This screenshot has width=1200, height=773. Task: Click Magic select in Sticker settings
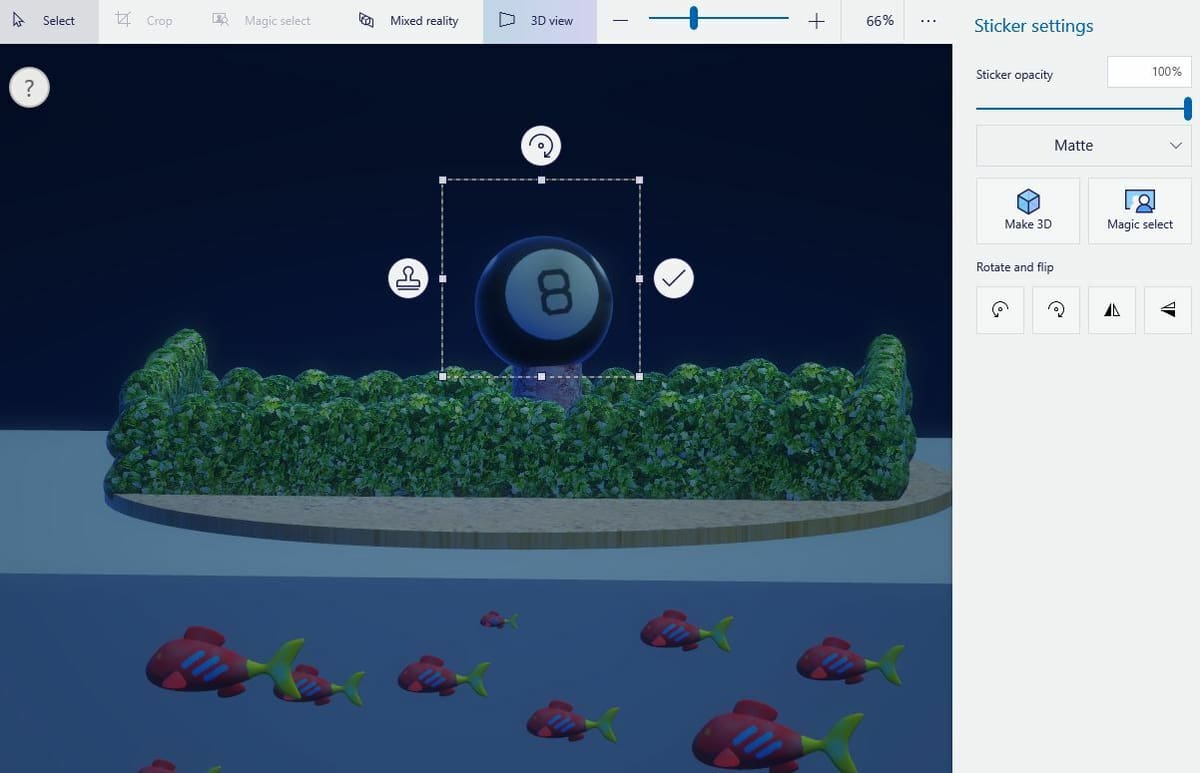(x=1139, y=210)
